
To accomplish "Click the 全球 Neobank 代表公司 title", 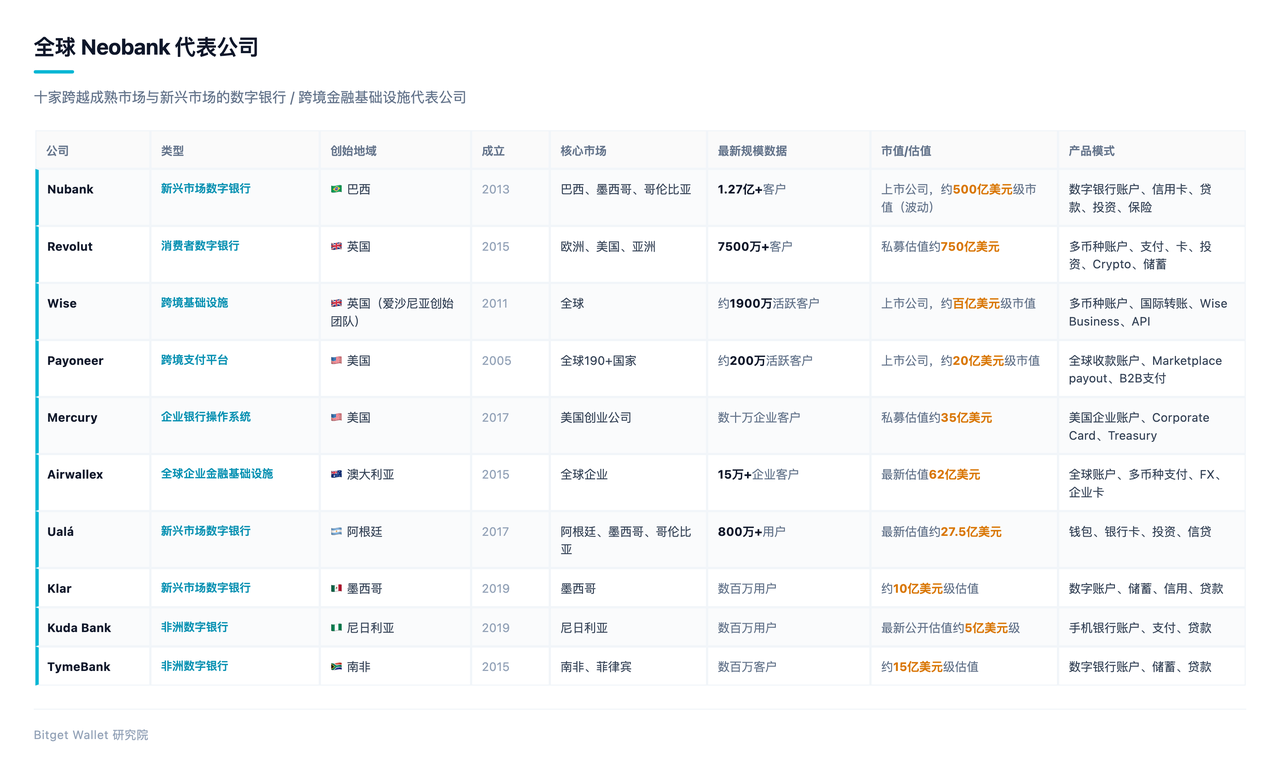I will [x=146, y=47].
